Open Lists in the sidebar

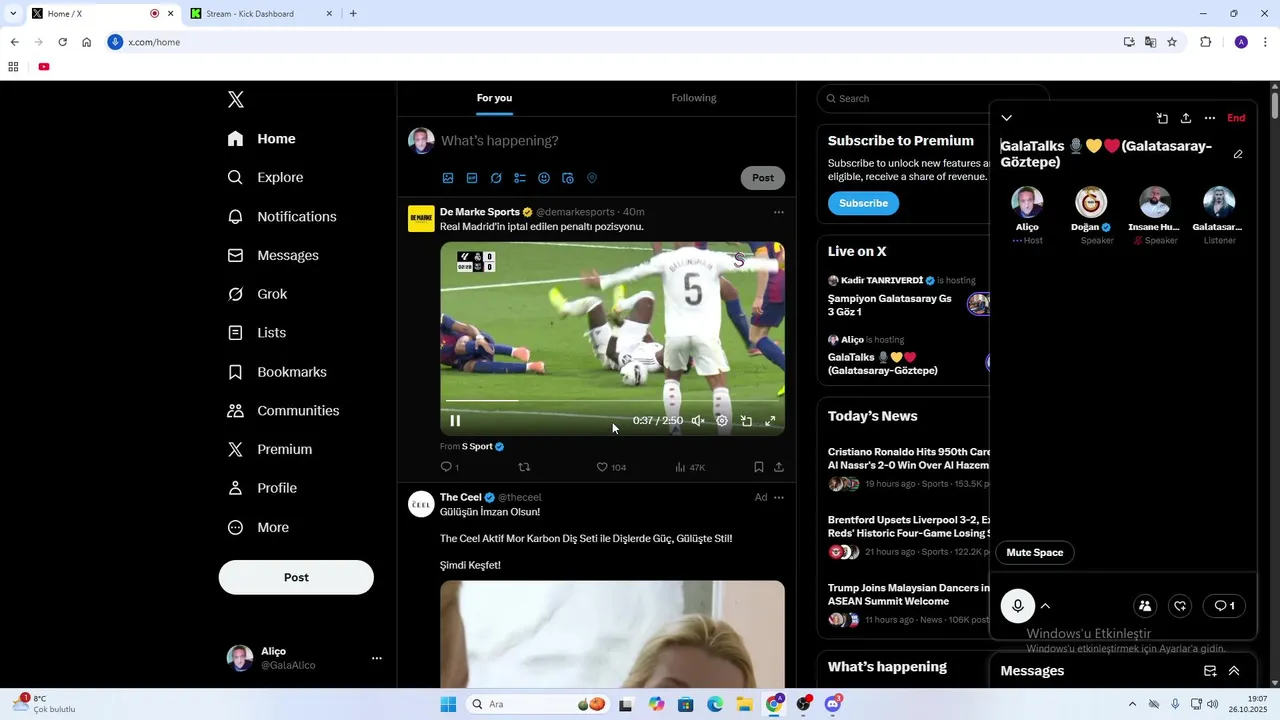pos(257,333)
